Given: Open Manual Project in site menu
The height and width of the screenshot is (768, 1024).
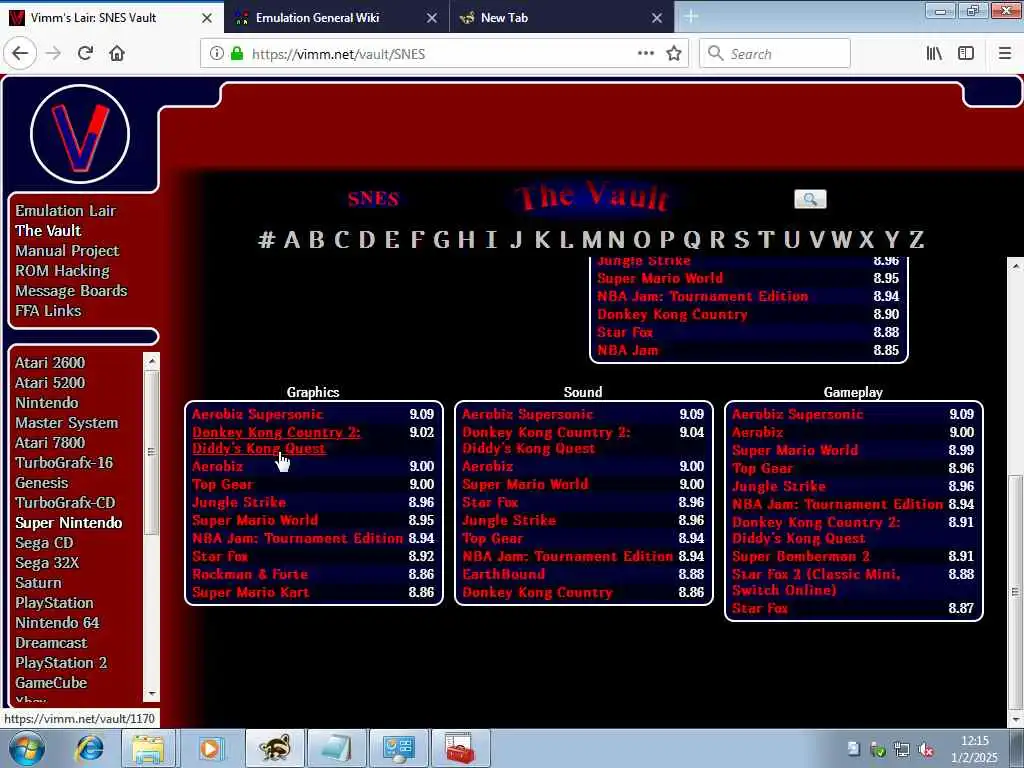Looking at the screenshot, I should coord(67,251).
